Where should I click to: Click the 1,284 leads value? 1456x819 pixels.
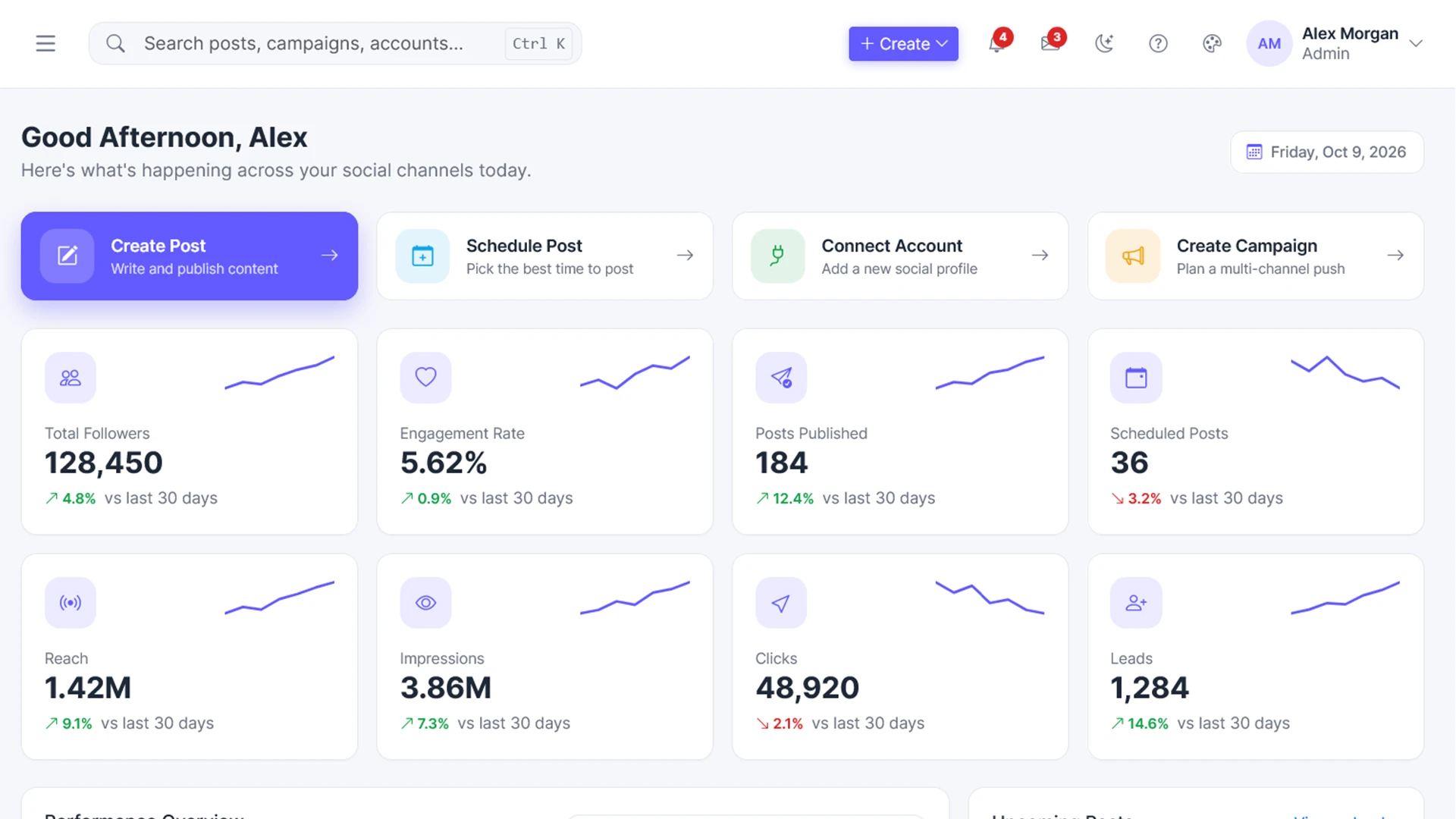pos(1150,688)
